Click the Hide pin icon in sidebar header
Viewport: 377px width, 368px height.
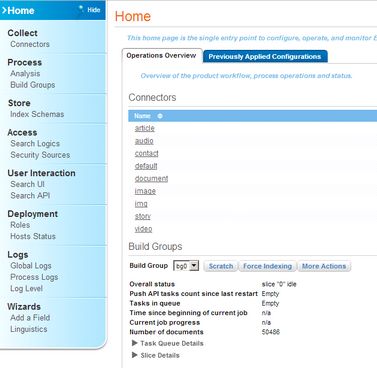[x=81, y=8]
